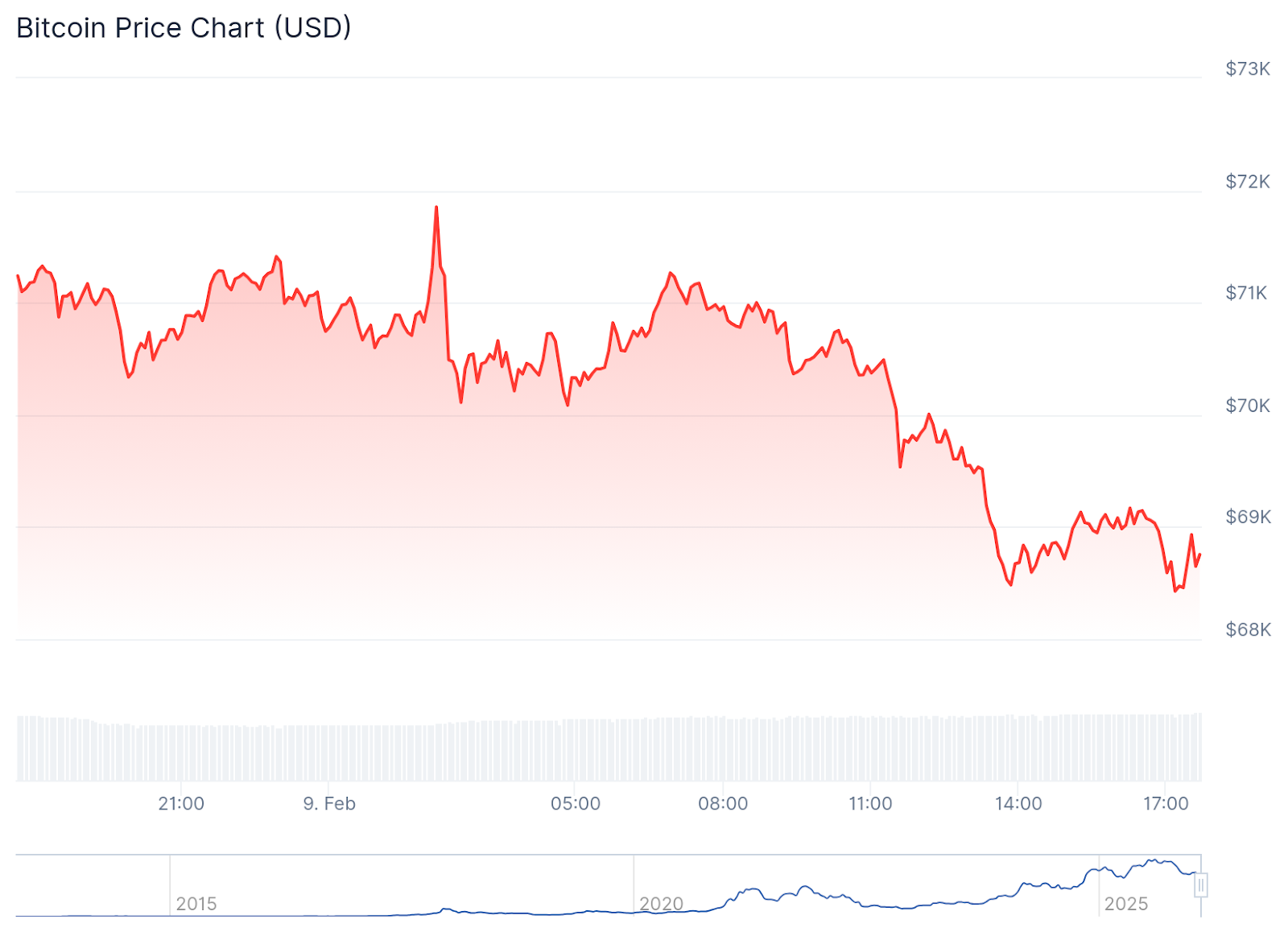Select the $72K price axis label
Viewport: 1288px width, 940px height.
pos(1247,182)
